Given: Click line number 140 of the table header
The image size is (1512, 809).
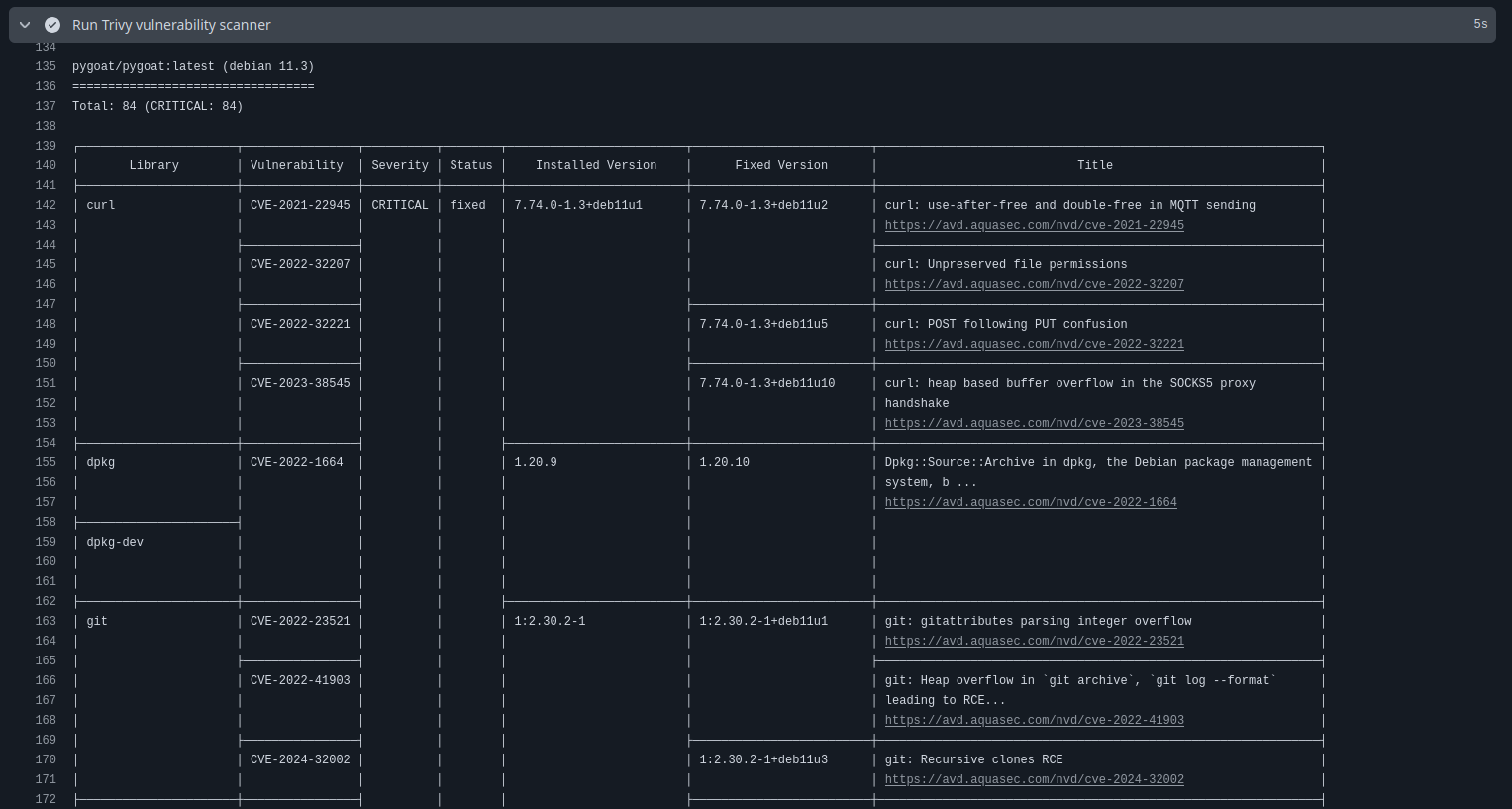Looking at the screenshot, I should click(x=46, y=165).
